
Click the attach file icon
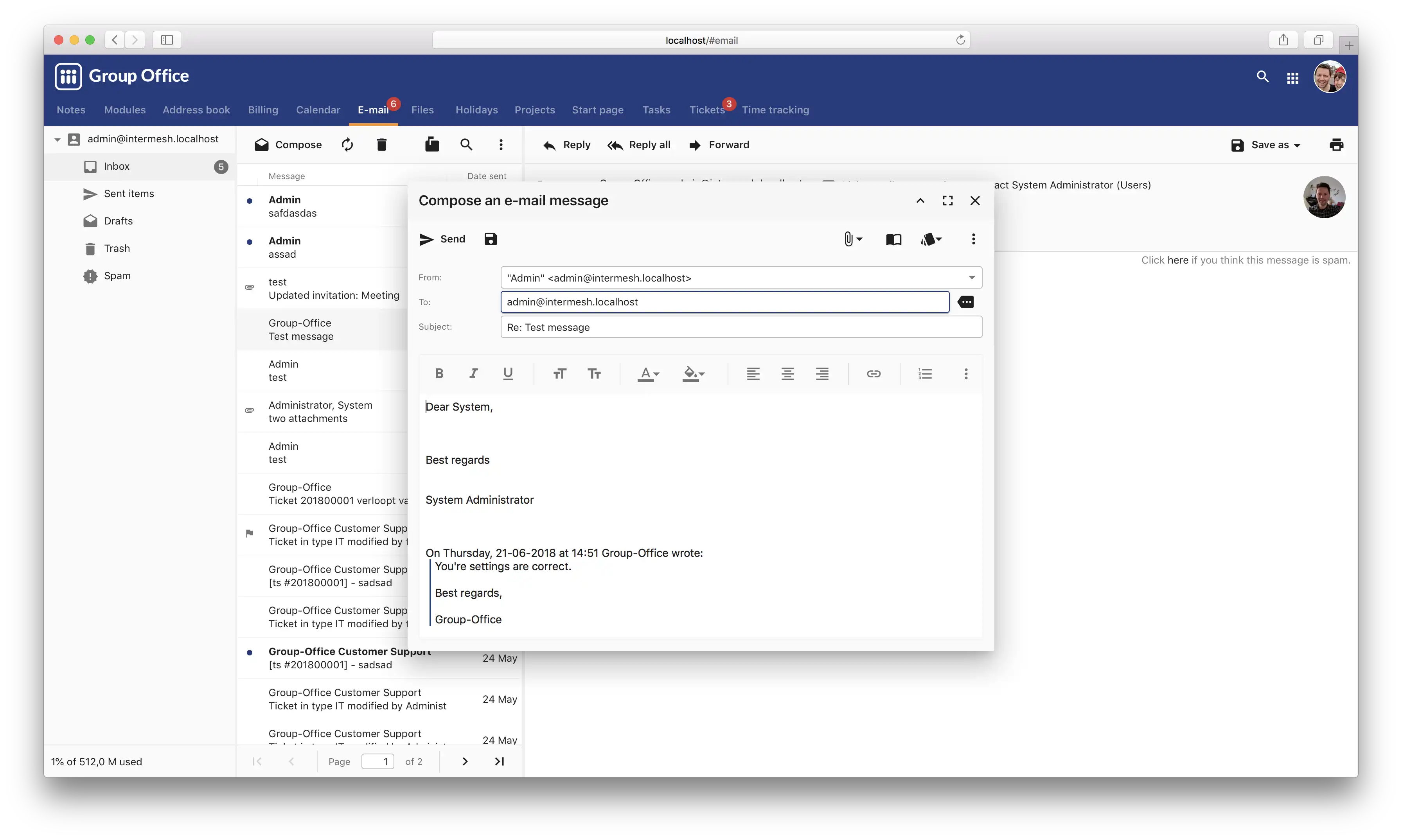pos(848,239)
